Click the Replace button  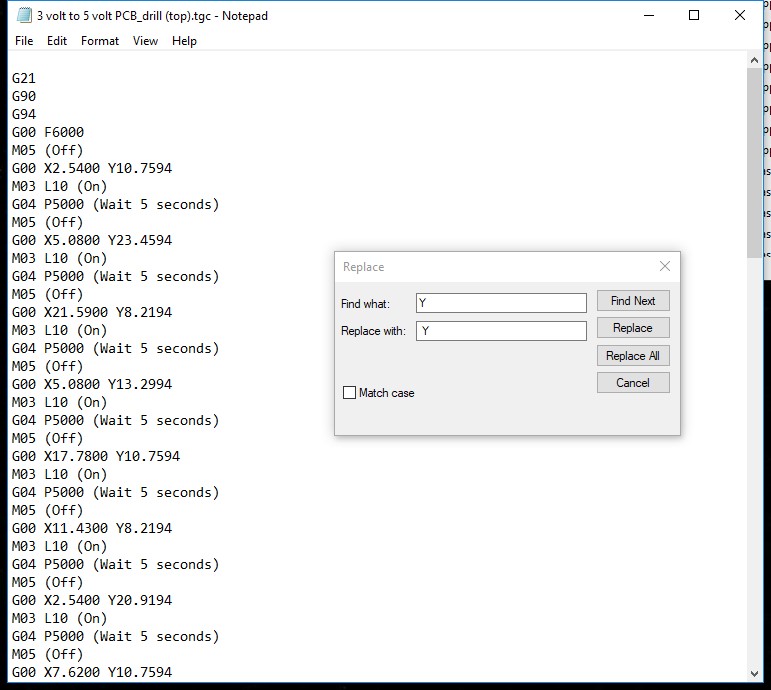(633, 328)
